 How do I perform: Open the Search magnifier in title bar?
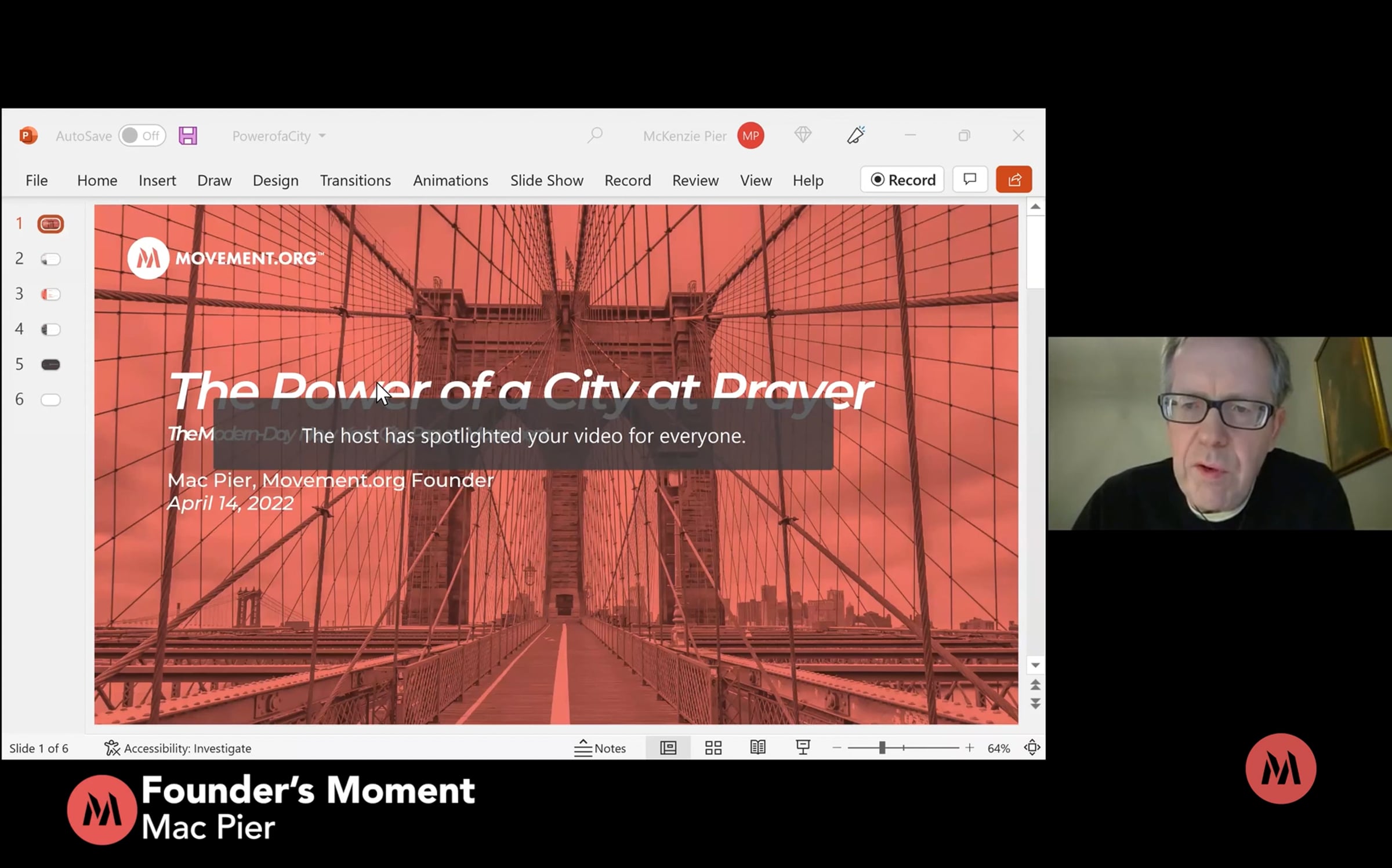[594, 136]
